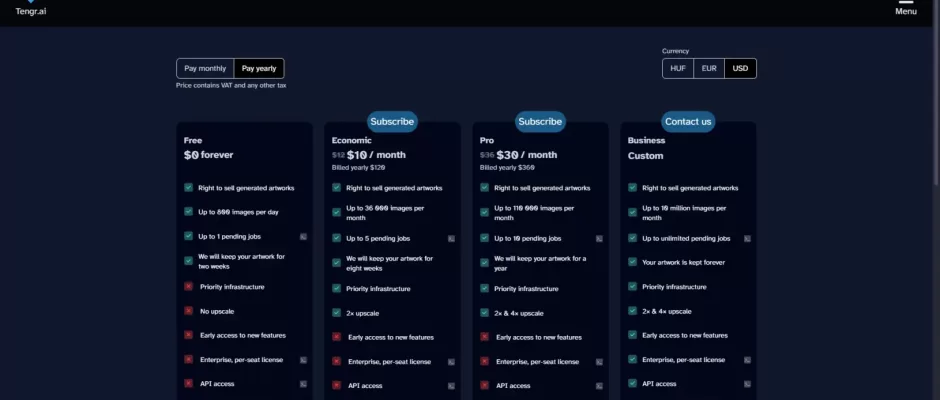
Task: Click green check icon for Pro '2× & 4× upscale'
Action: point(484,312)
